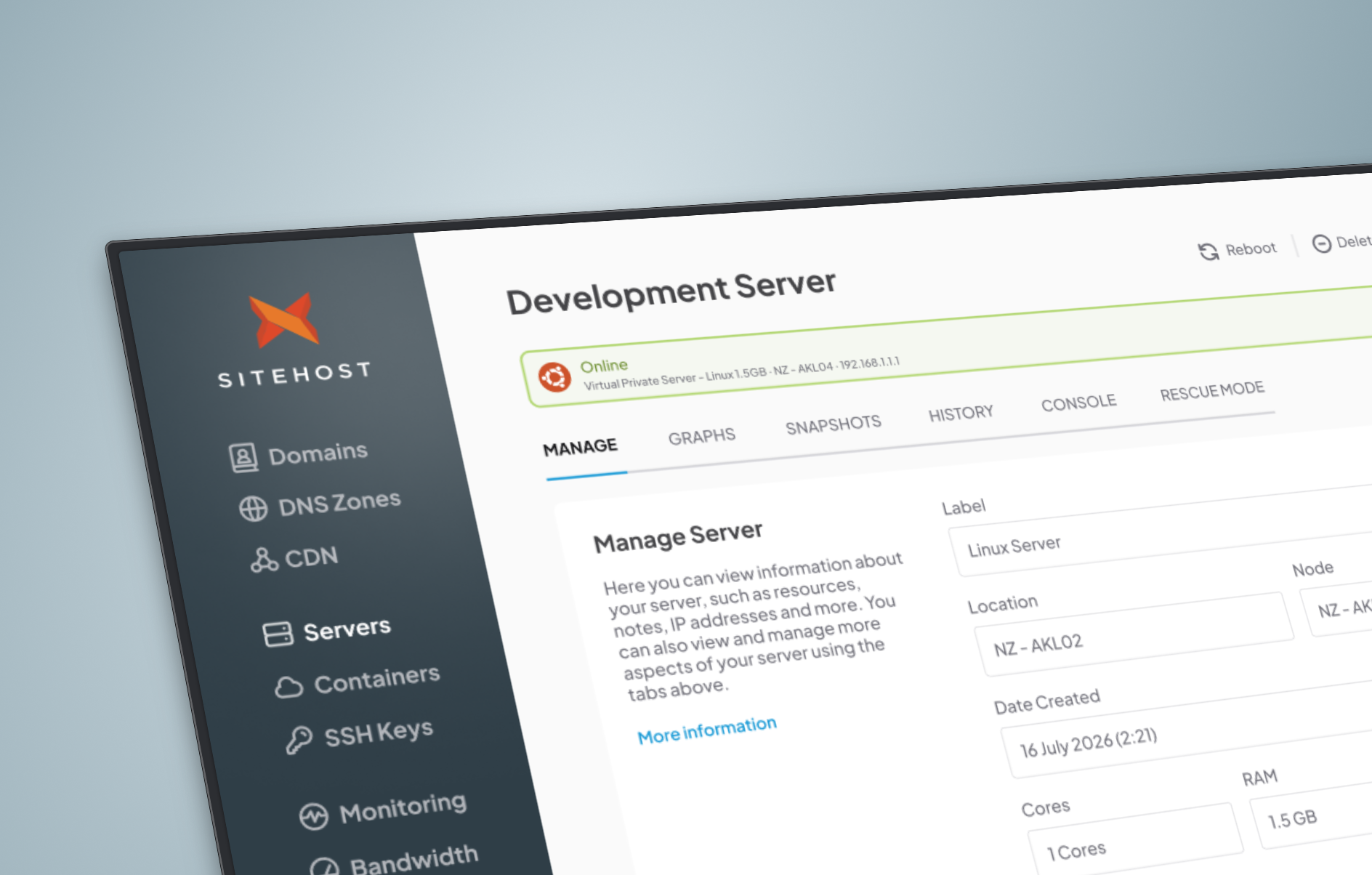Screen dimensions: 1372x875
Task: Switch to the RESCUE MODE tab
Action: (x=1212, y=391)
